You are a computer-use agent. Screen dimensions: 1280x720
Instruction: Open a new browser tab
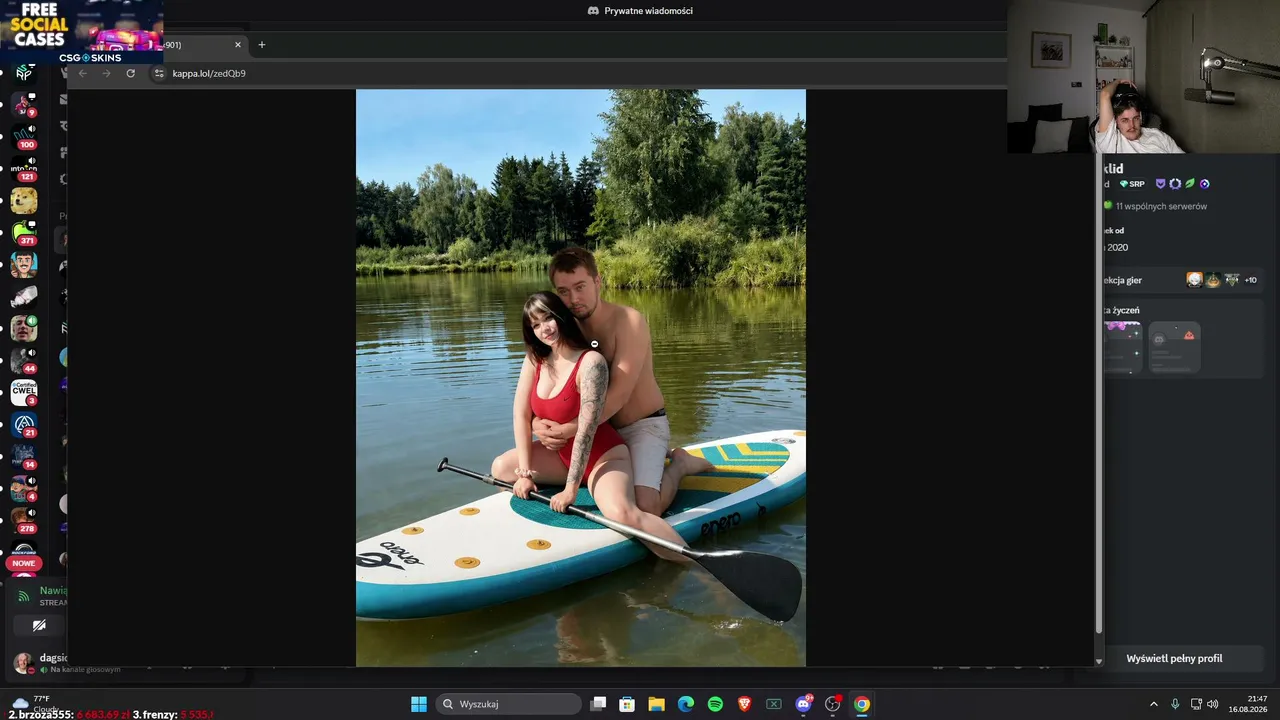(x=262, y=45)
